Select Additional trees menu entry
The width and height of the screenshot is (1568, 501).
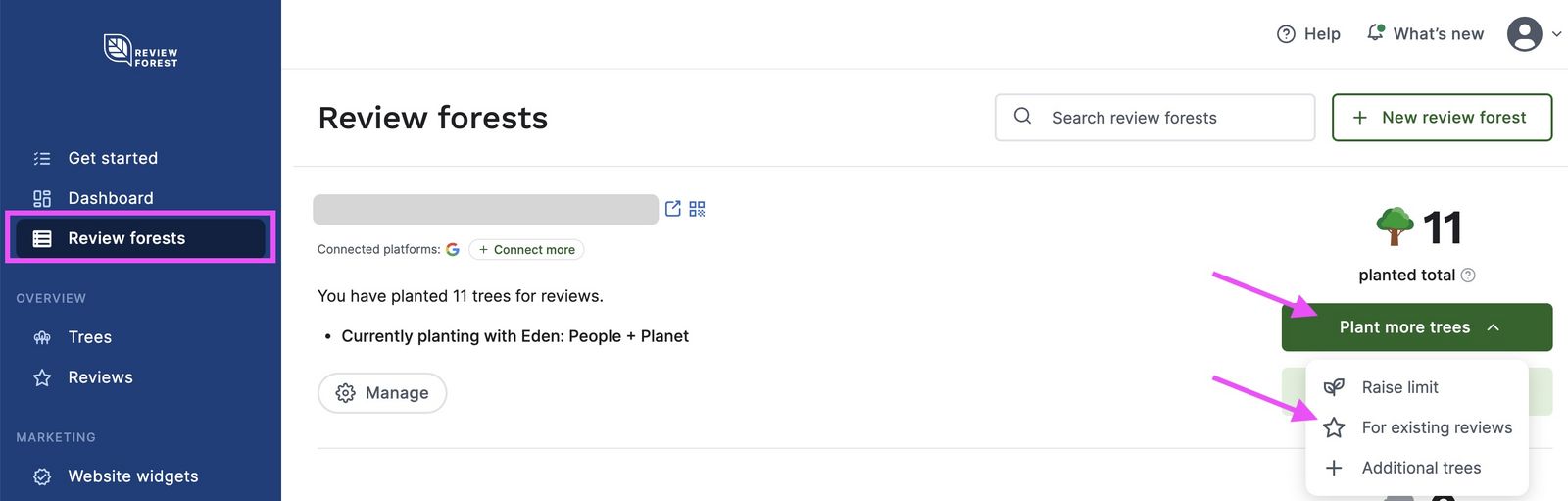point(1420,468)
